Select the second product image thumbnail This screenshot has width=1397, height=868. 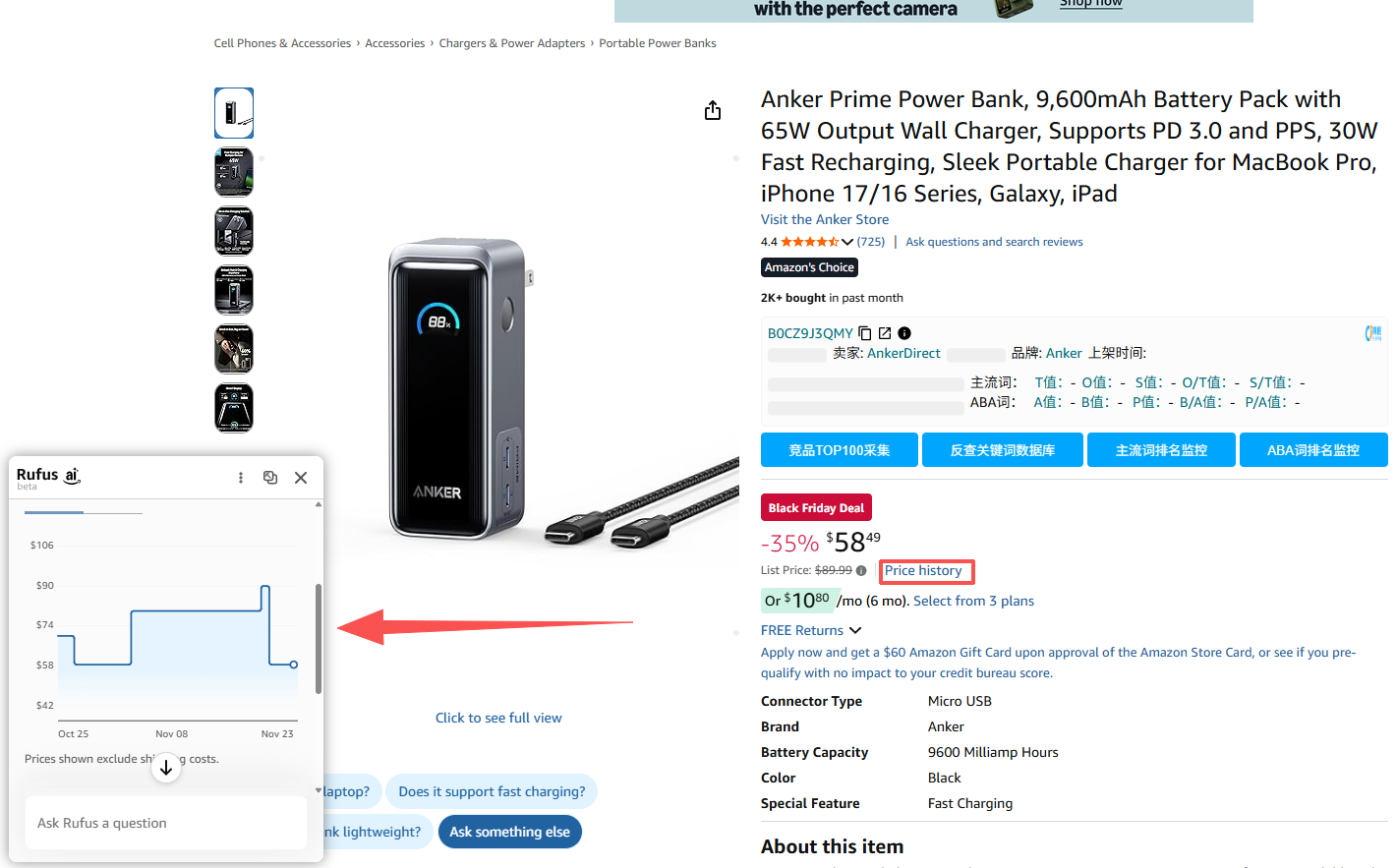234,172
